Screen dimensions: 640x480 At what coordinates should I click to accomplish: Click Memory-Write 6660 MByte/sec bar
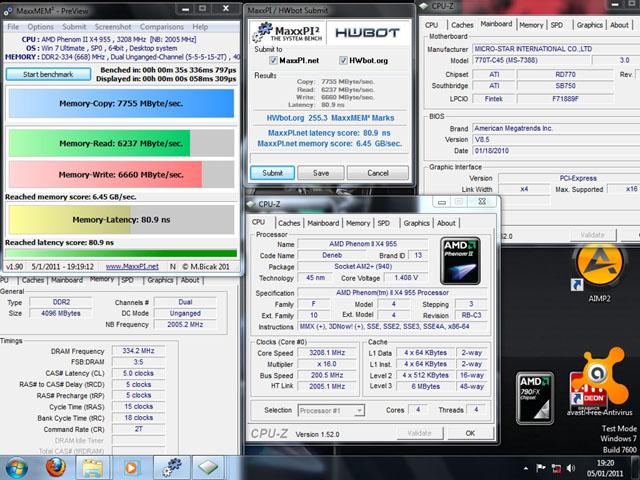point(121,175)
